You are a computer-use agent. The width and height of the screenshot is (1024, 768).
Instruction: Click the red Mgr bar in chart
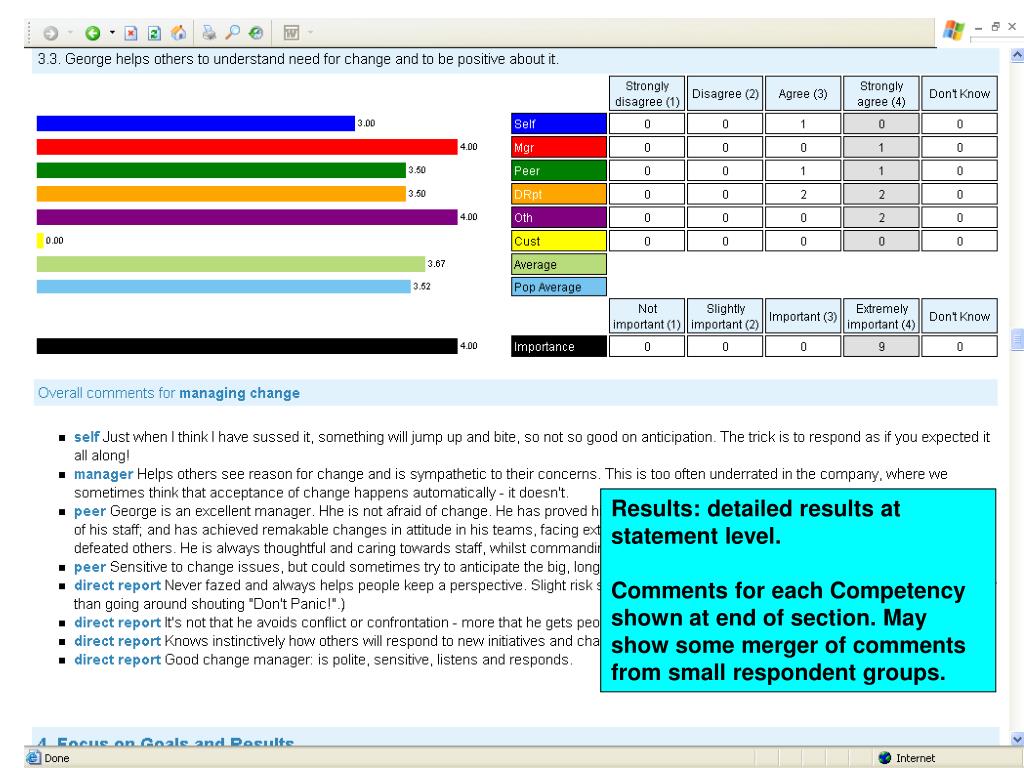point(247,146)
